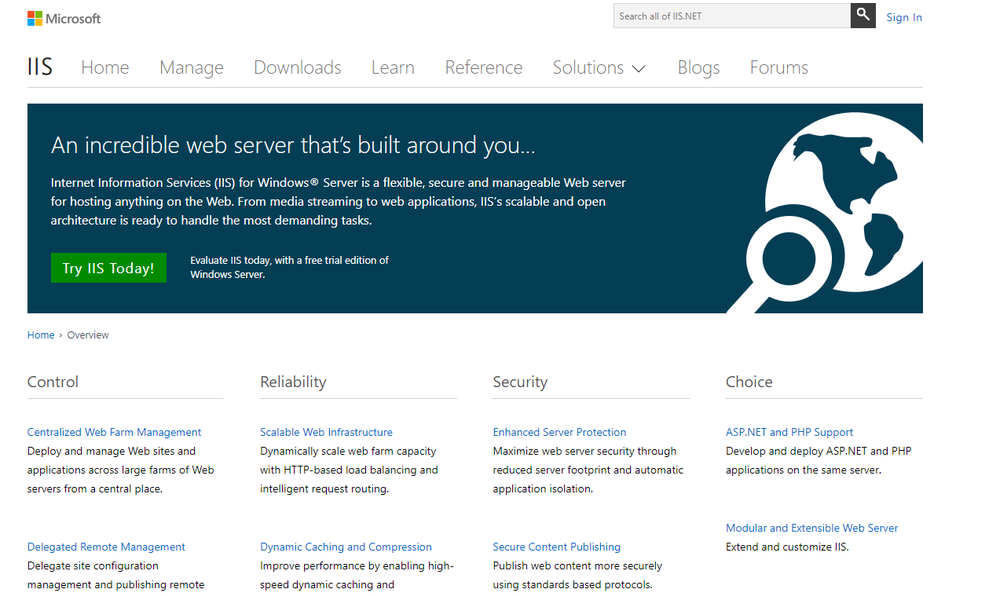Click the Choice section heading

pos(749,382)
